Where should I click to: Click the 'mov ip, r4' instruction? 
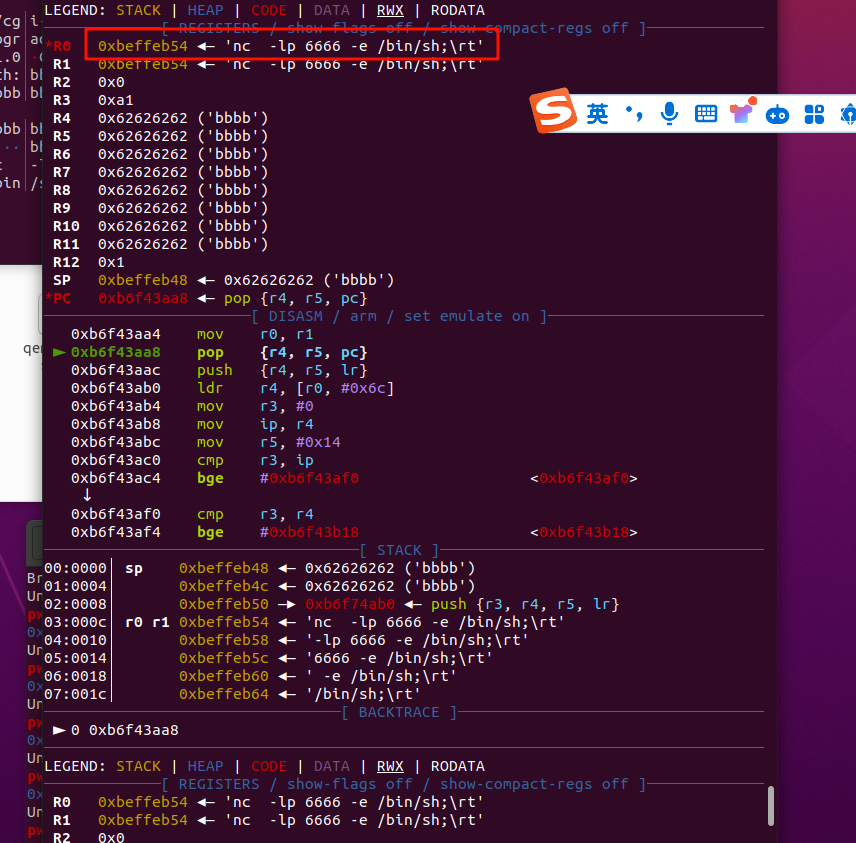point(255,425)
